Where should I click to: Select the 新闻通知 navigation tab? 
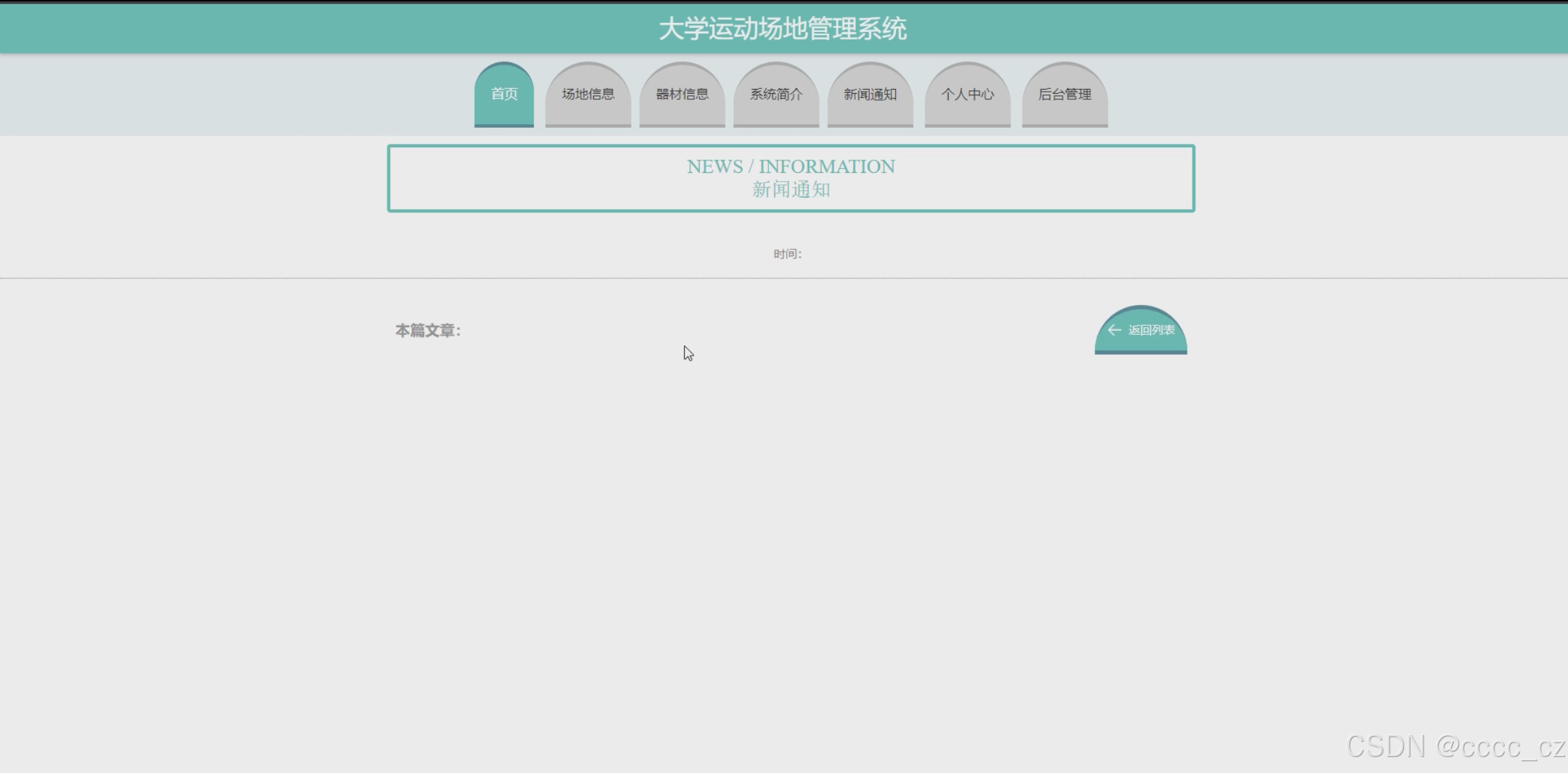click(x=870, y=94)
